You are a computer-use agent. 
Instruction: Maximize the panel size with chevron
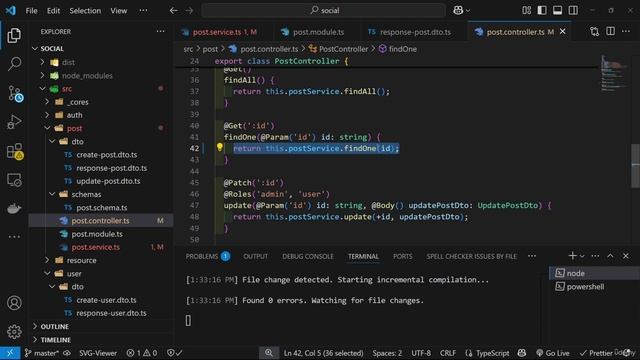tap(610, 256)
